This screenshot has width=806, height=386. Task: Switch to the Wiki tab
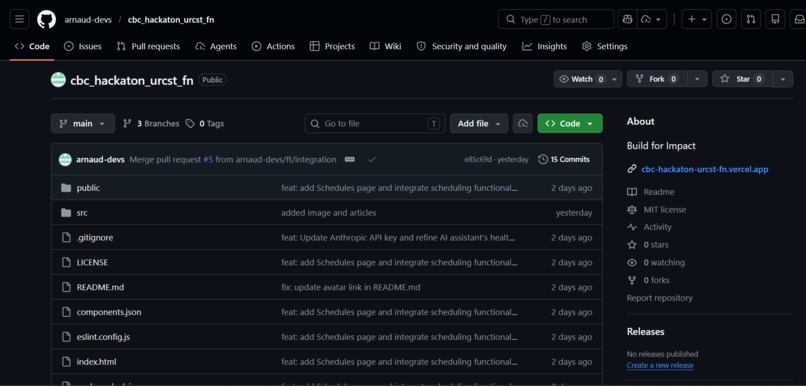click(x=386, y=46)
